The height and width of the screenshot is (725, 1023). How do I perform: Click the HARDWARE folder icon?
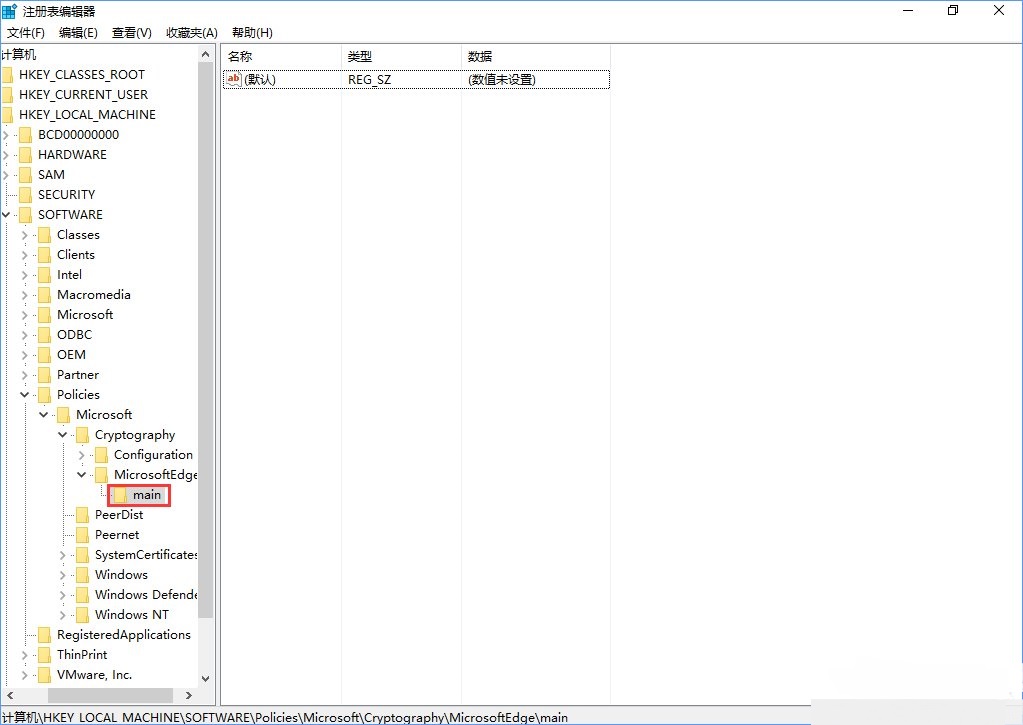point(25,155)
